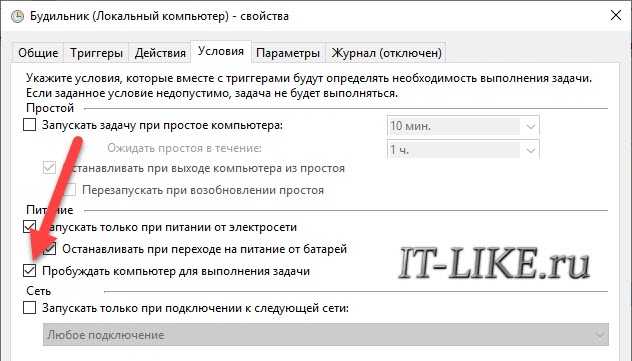This screenshot has height=361, width=632.
Task: Open the Журнал (отключен) tab
Action: (x=386, y=53)
